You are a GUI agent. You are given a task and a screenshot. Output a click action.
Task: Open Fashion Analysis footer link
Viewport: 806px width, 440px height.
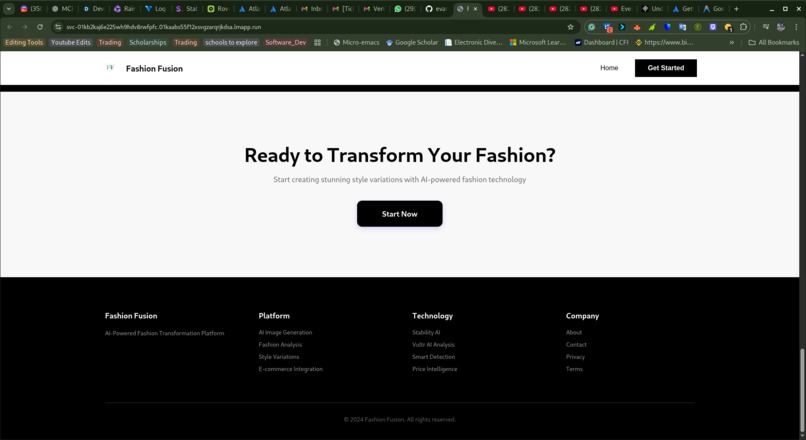(280, 345)
